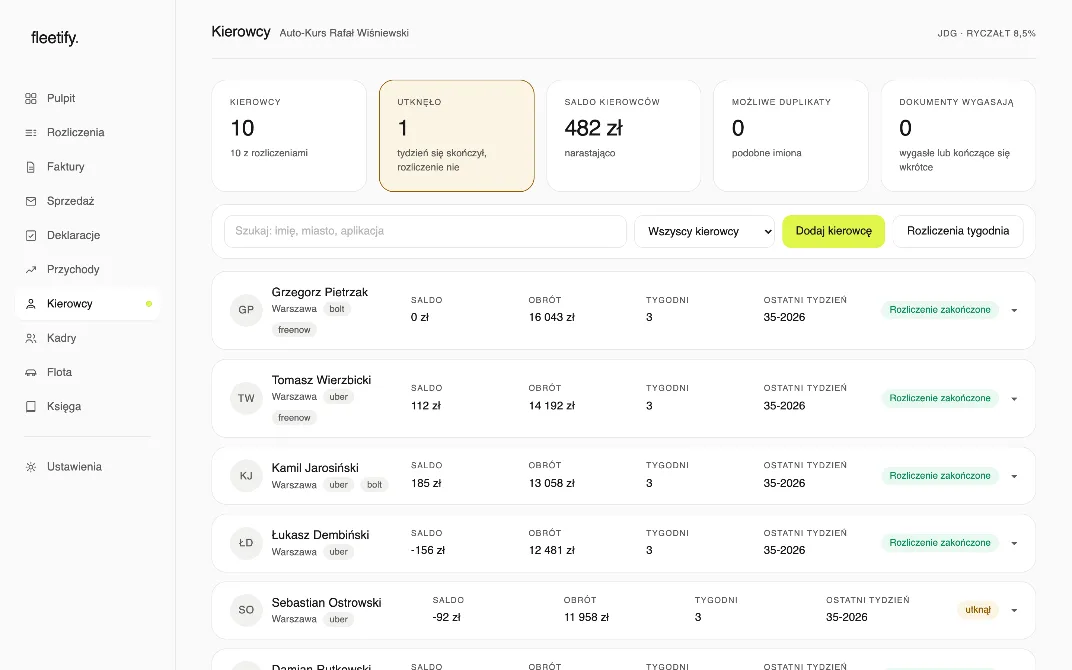
Task: Click the Rozliczenia list icon in sidebar
Action: (31, 133)
